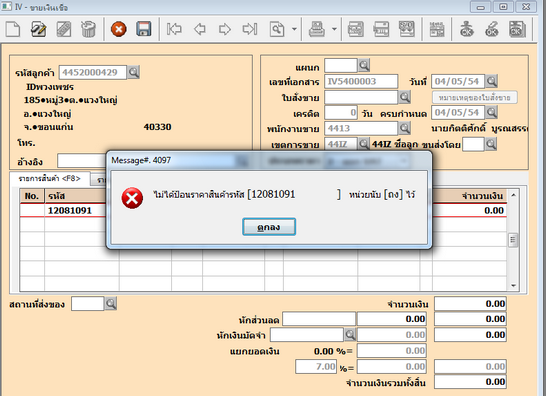
Task: Open lookup for ครบกำหนด date
Action: tap(491, 112)
